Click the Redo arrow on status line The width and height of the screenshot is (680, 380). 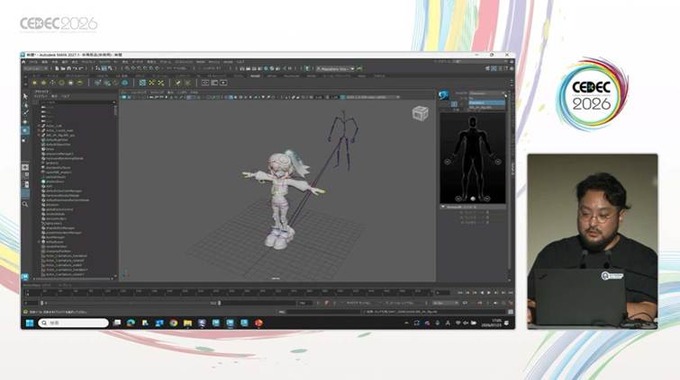coord(81,69)
